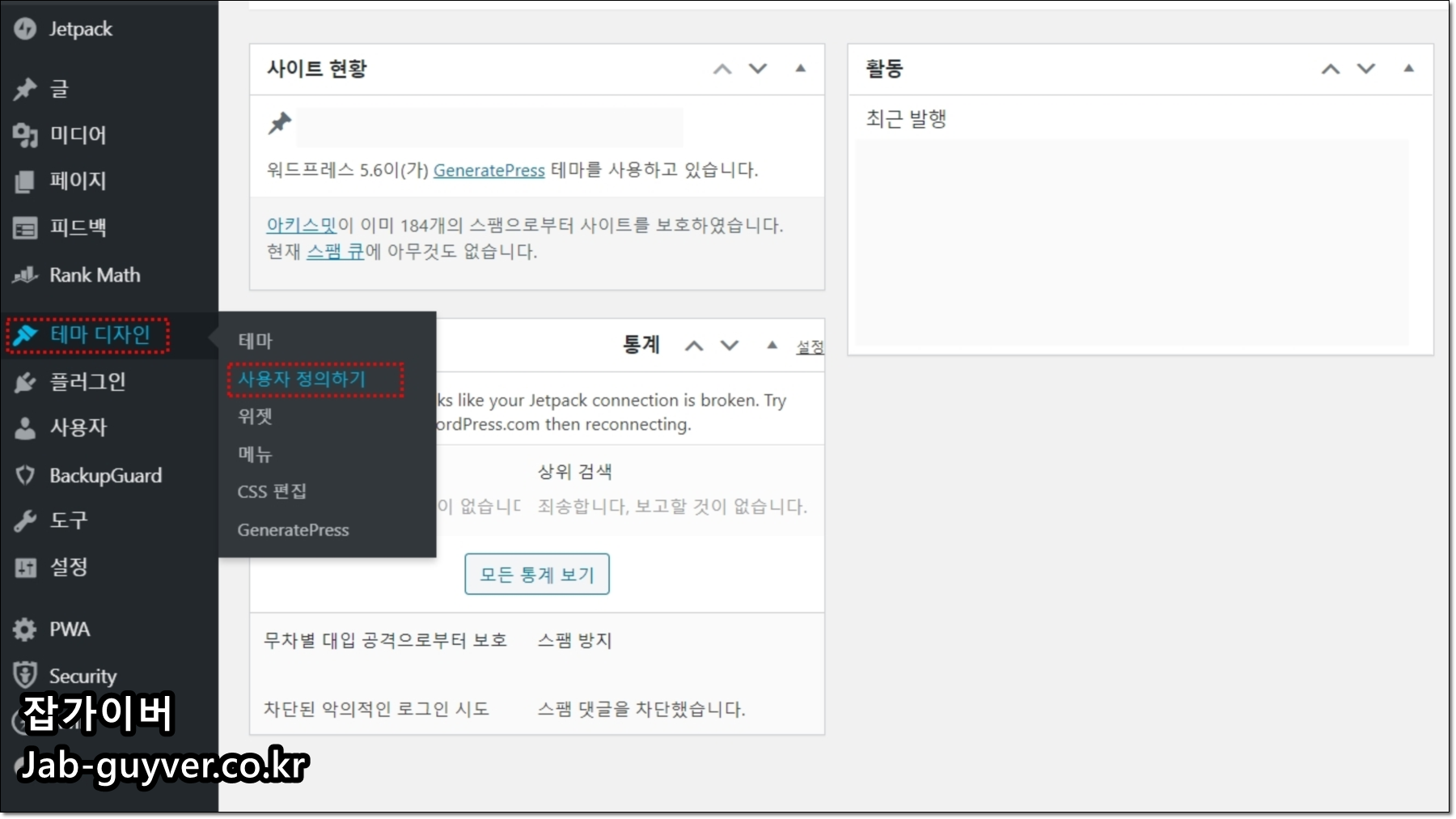The width and height of the screenshot is (1456, 819).
Task: Click 무차별 대입 공격으로부터 보호 text
Action: click(x=386, y=640)
